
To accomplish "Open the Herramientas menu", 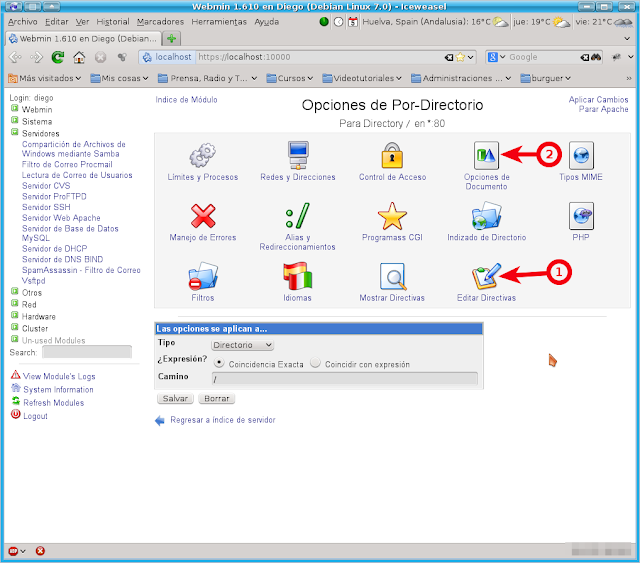I will coord(219,22).
